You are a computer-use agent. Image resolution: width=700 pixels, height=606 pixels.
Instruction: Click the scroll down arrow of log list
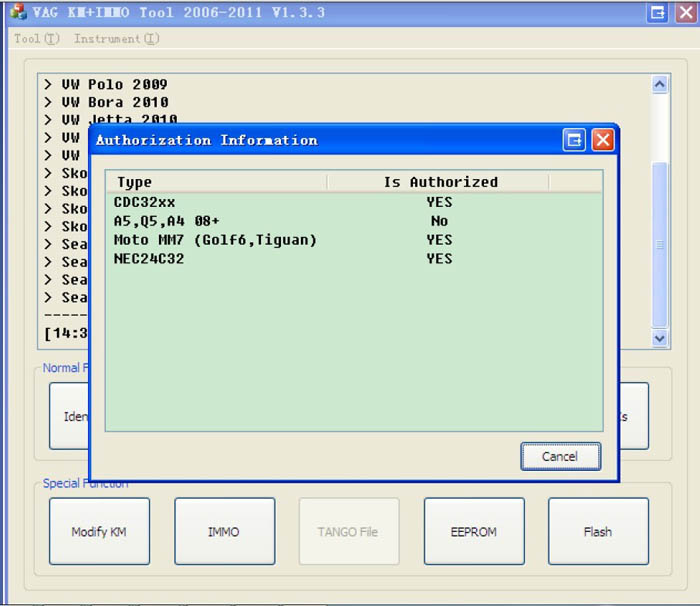(x=660, y=339)
